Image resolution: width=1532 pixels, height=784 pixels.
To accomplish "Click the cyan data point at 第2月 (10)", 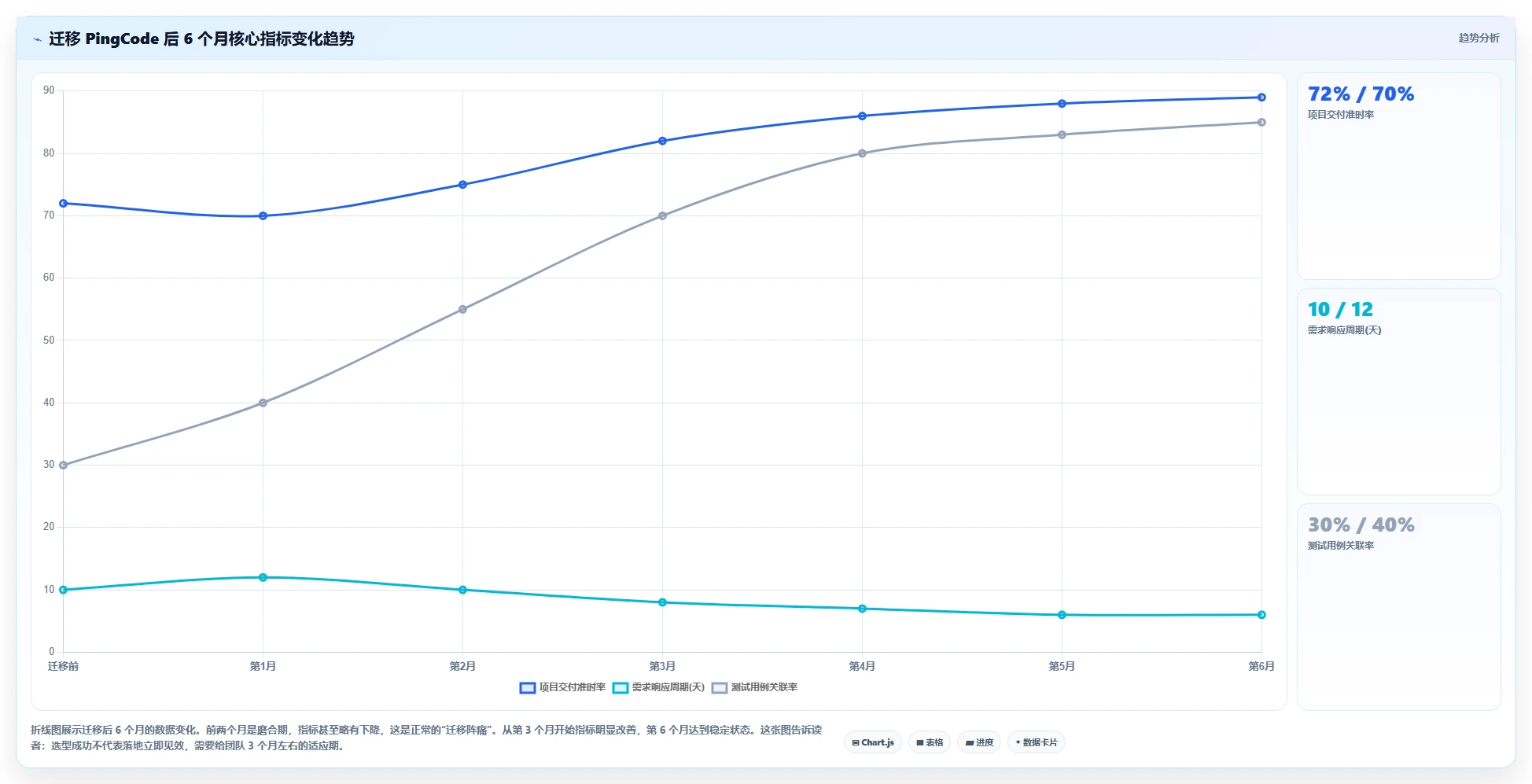I will coord(463,591).
